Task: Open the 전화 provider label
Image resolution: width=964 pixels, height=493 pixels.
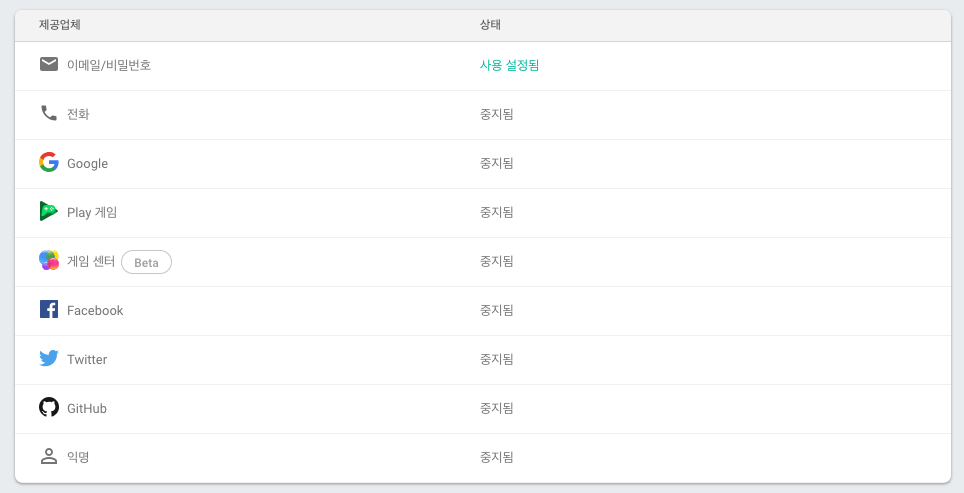Action: (78, 114)
